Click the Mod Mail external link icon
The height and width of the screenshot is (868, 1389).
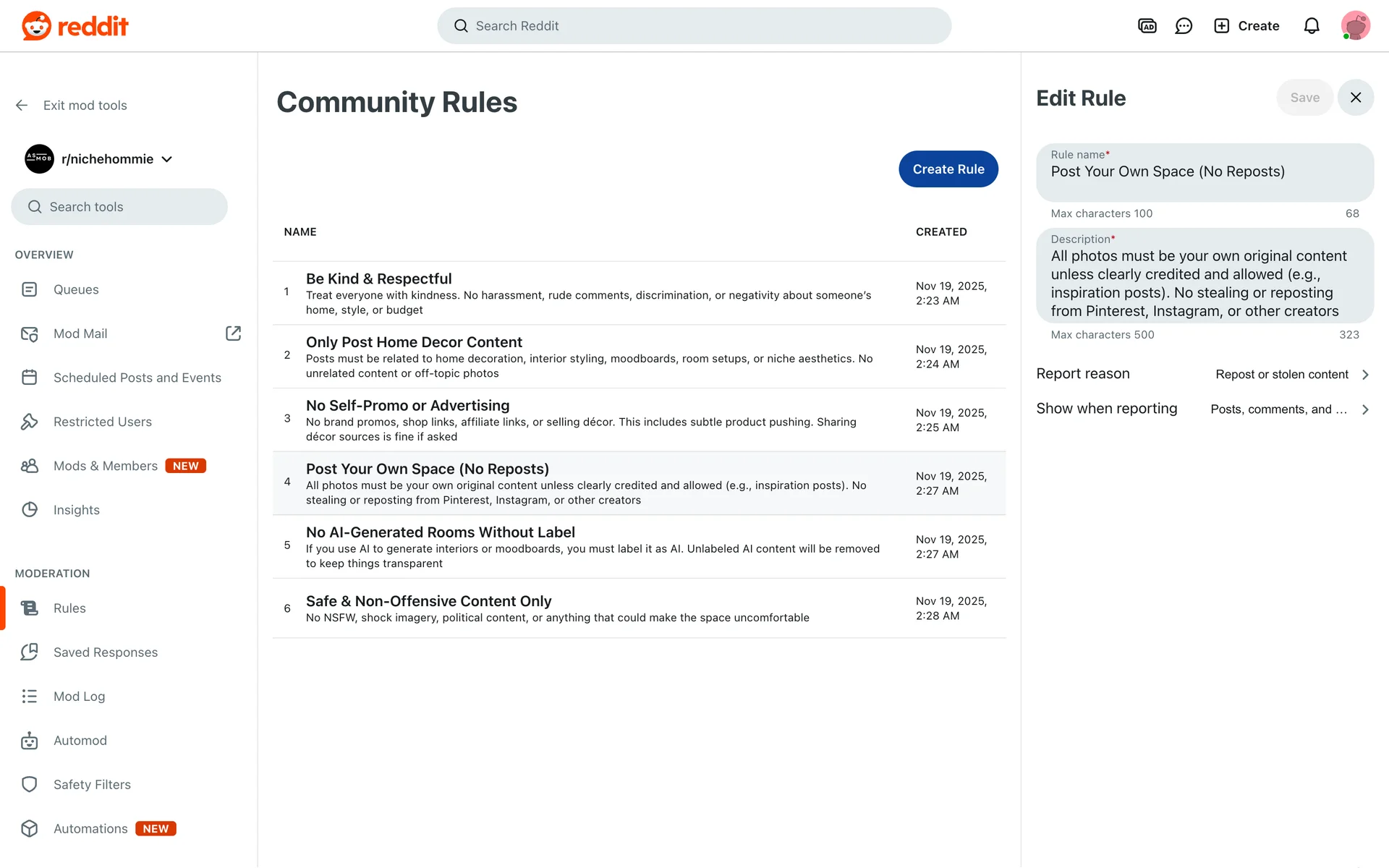point(233,333)
